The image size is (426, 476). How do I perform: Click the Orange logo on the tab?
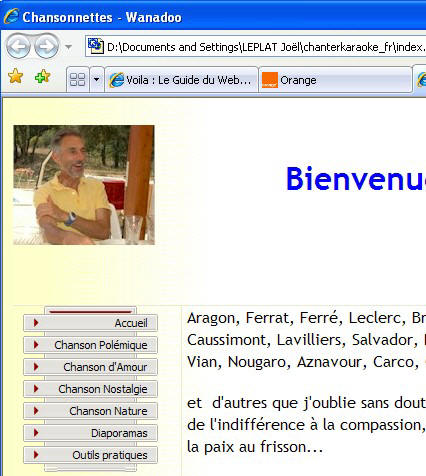[269, 80]
